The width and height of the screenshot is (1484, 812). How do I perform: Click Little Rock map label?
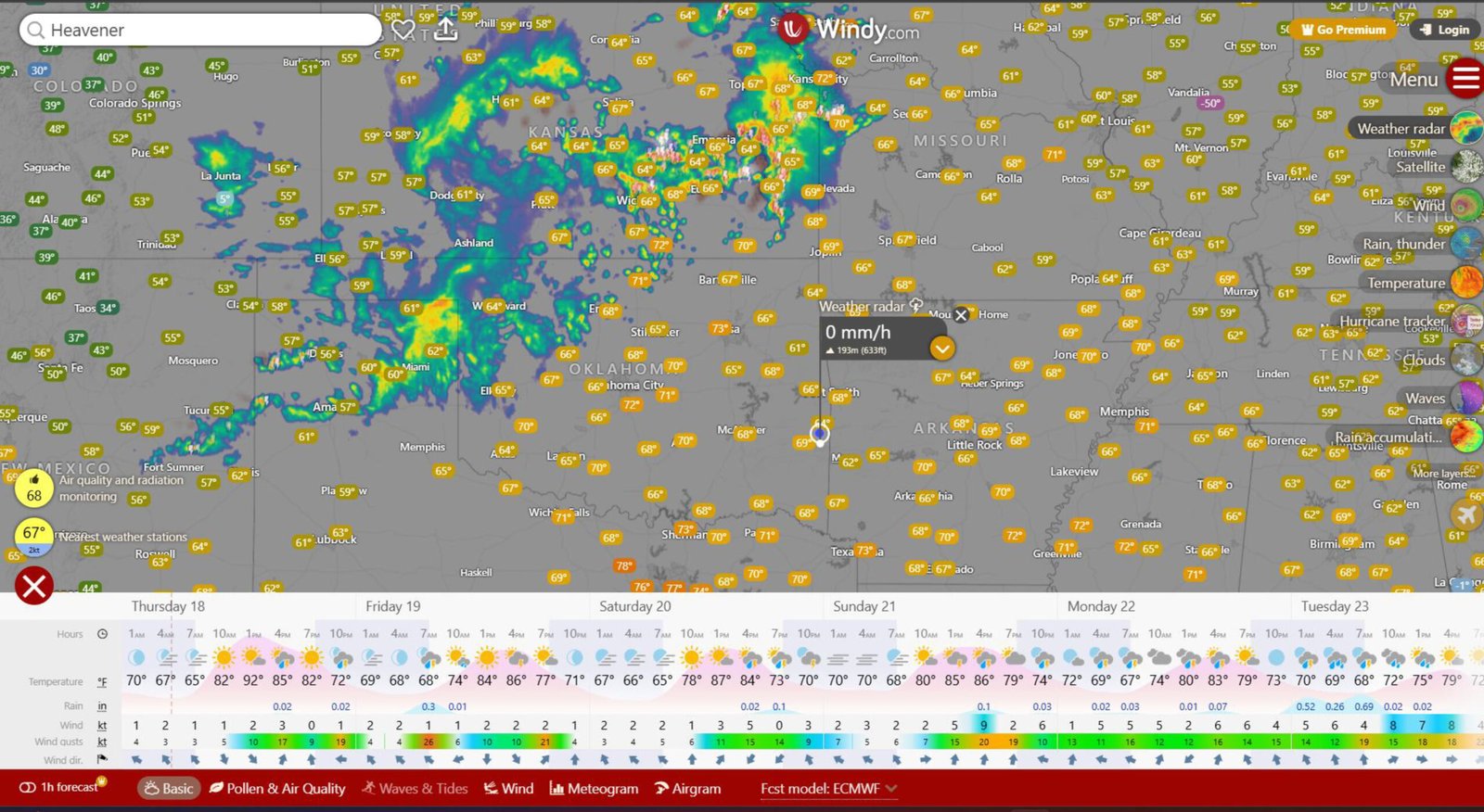click(x=975, y=445)
